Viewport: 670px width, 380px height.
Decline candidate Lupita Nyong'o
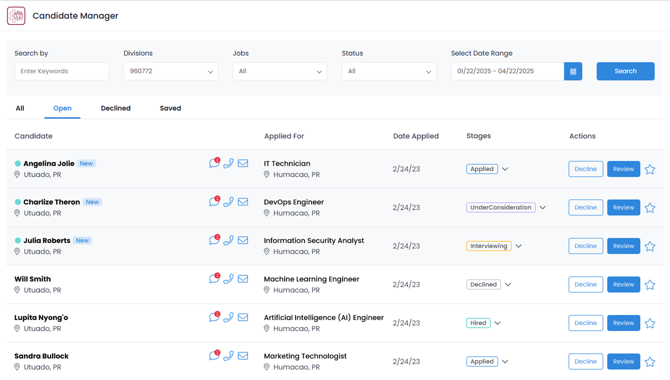585,323
